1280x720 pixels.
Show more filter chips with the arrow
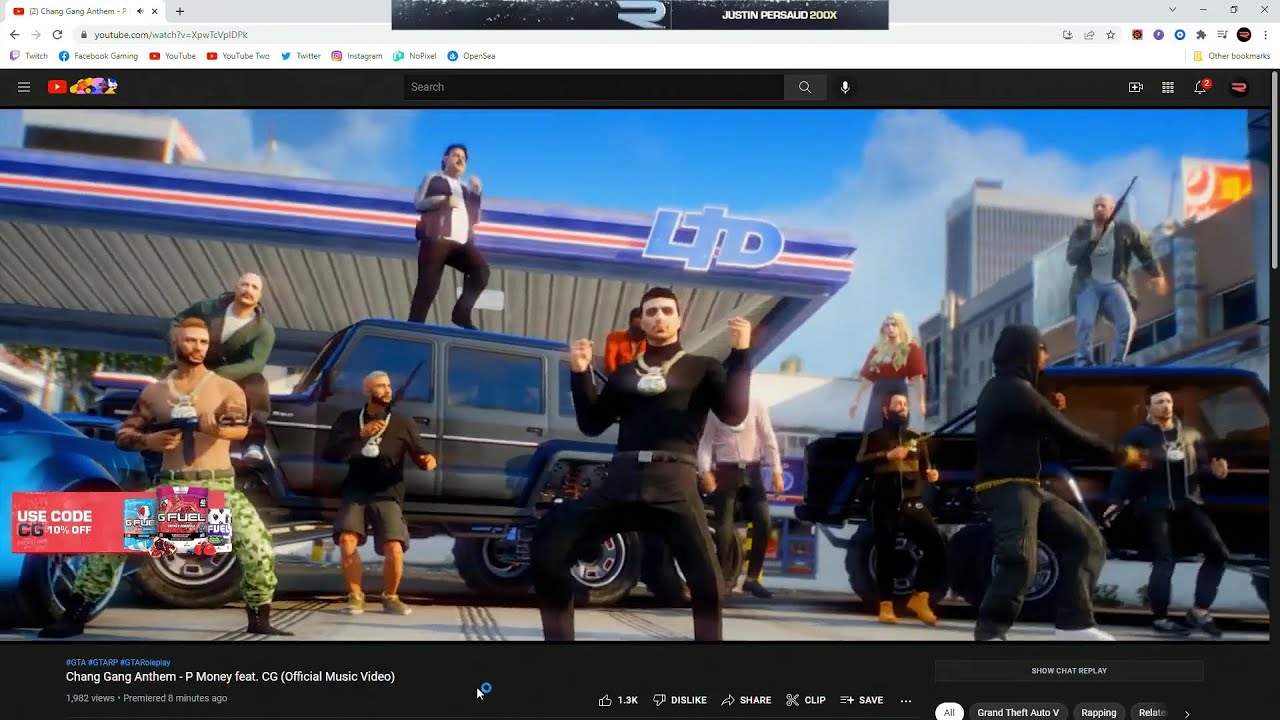tap(1187, 713)
